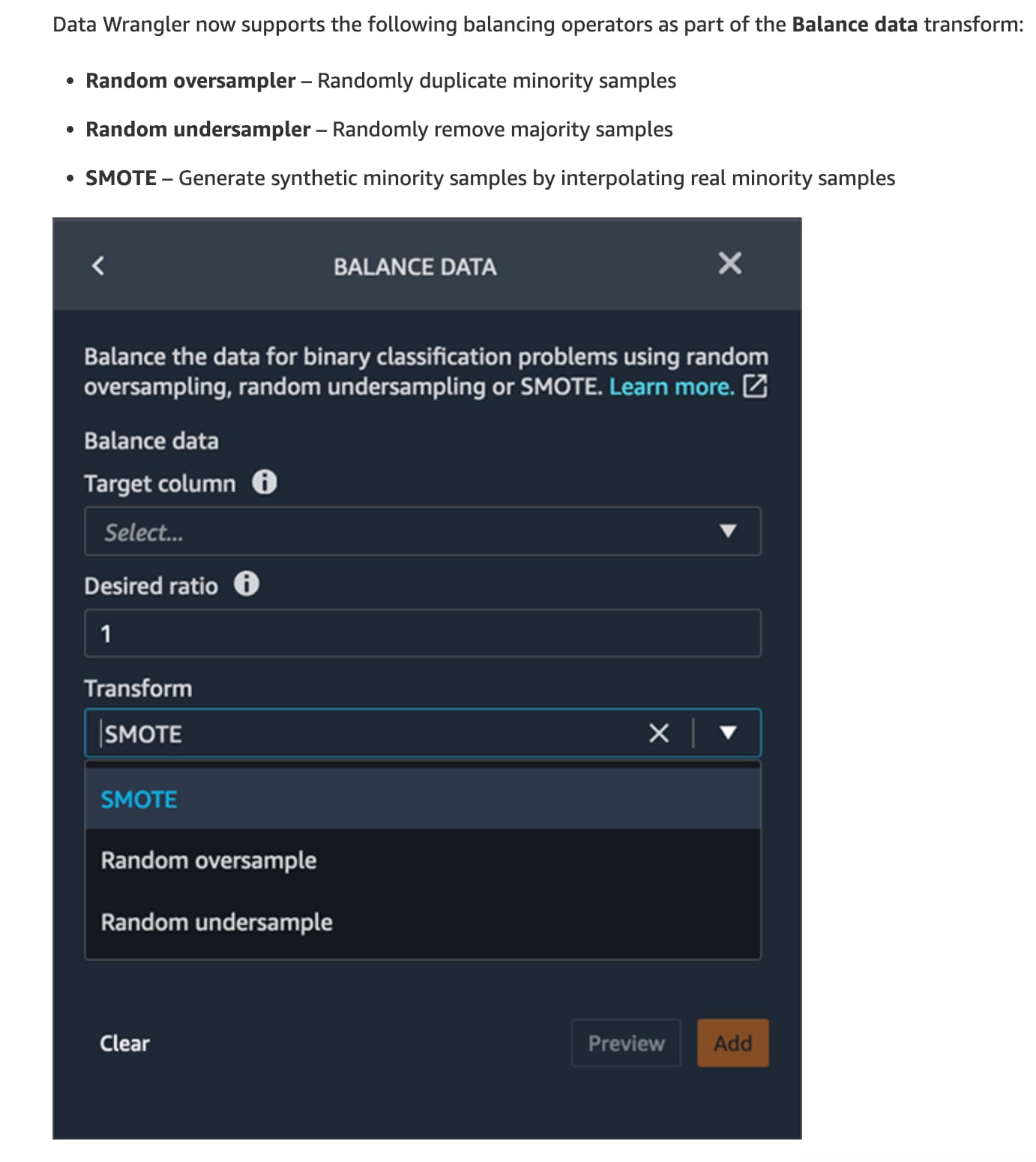Click the BALANCE DATA panel title

415,267
